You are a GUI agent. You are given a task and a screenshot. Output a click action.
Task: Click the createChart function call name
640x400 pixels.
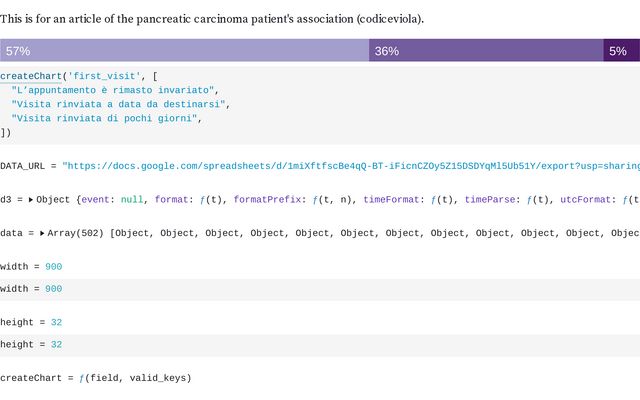30,76
